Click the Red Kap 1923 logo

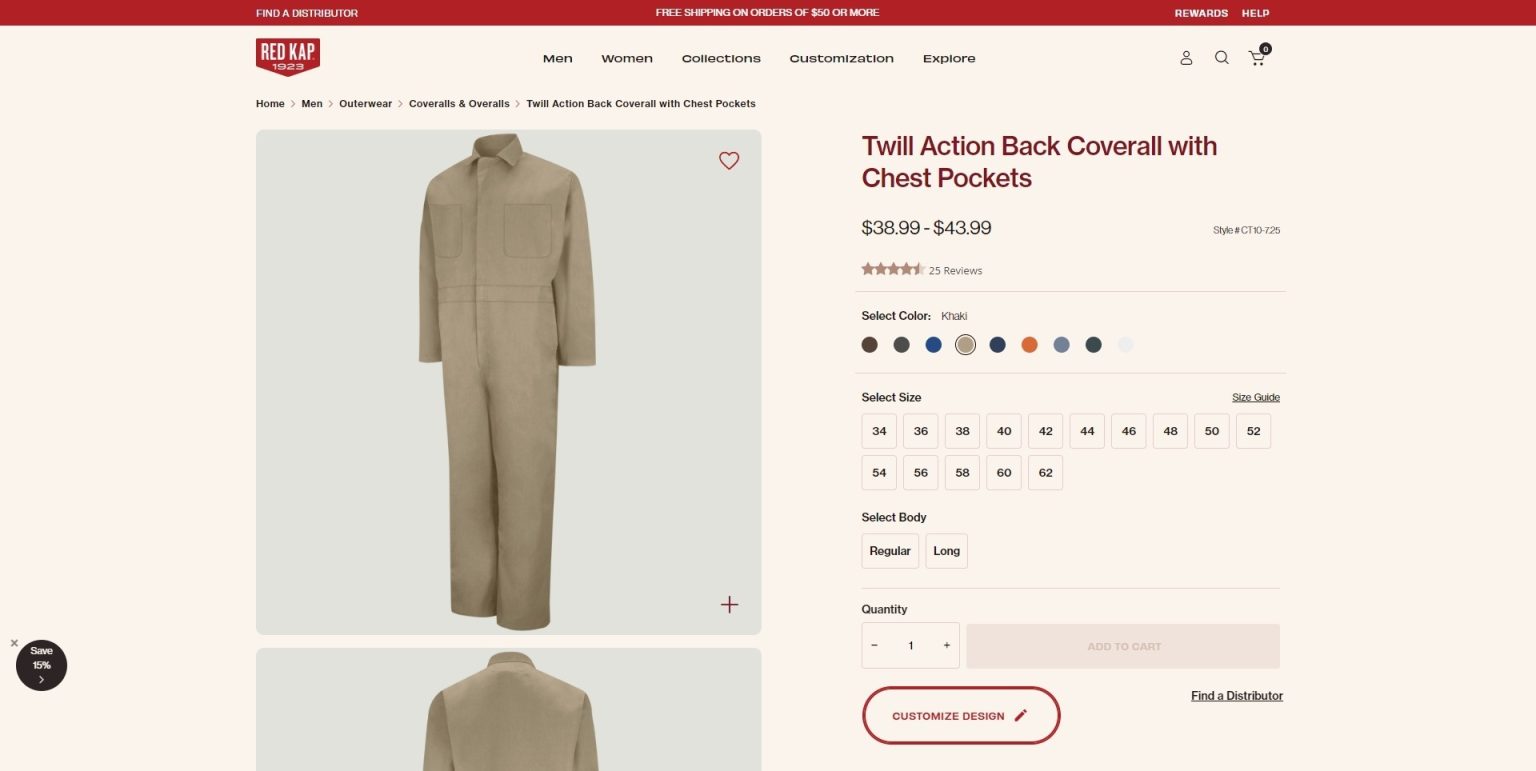point(287,57)
